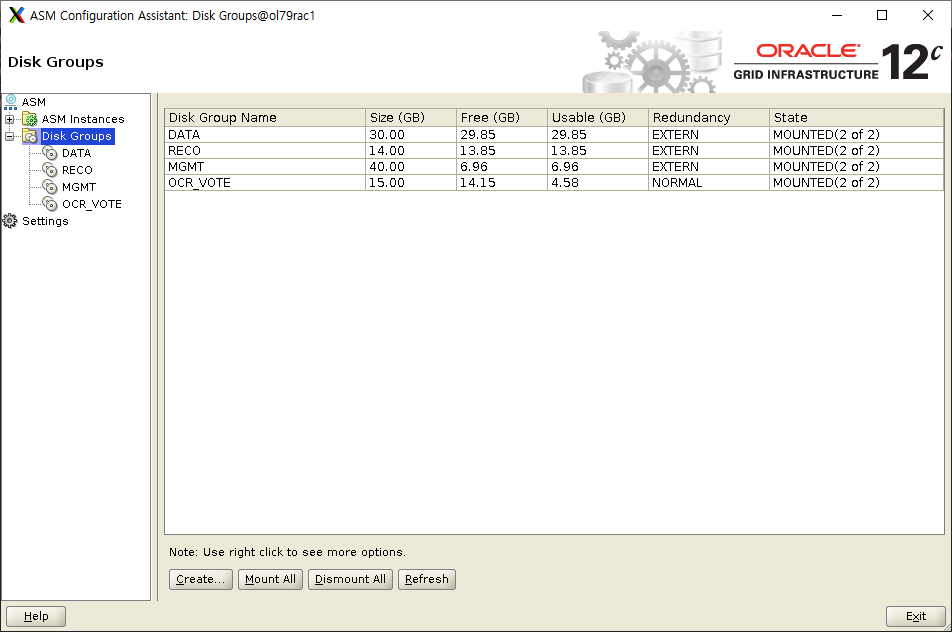Viewport: 952px width, 632px height.
Task: Refresh the disk groups list
Action: coord(427,579)
